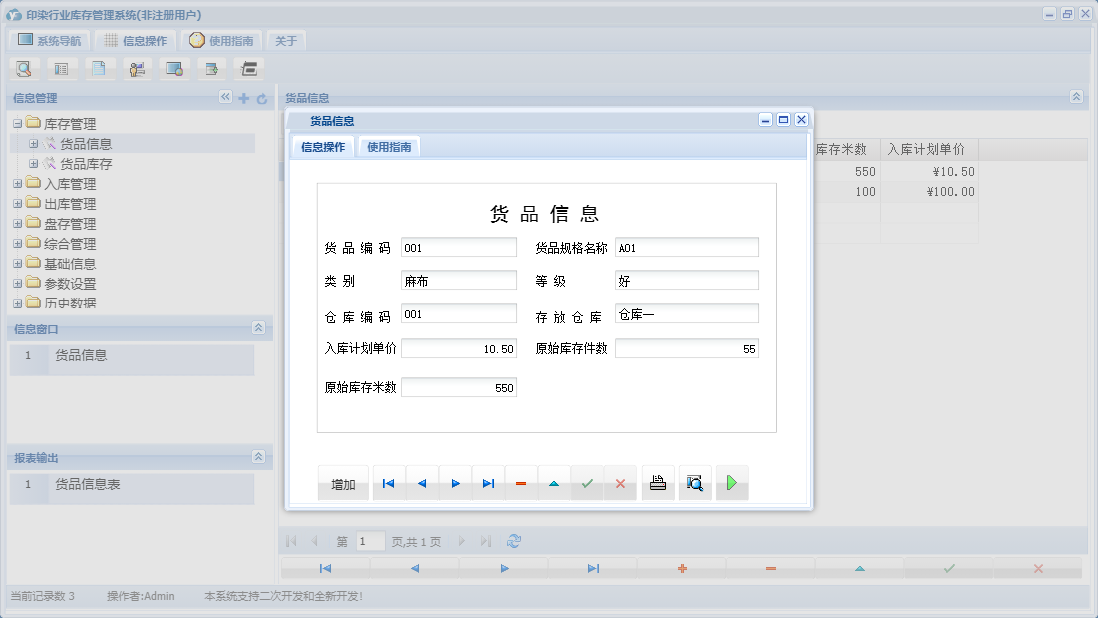The height and width of the screenshot is (618, 1098).
Task: Select the search magnifier tool in the main toolbar
Action: coord(24,68)
